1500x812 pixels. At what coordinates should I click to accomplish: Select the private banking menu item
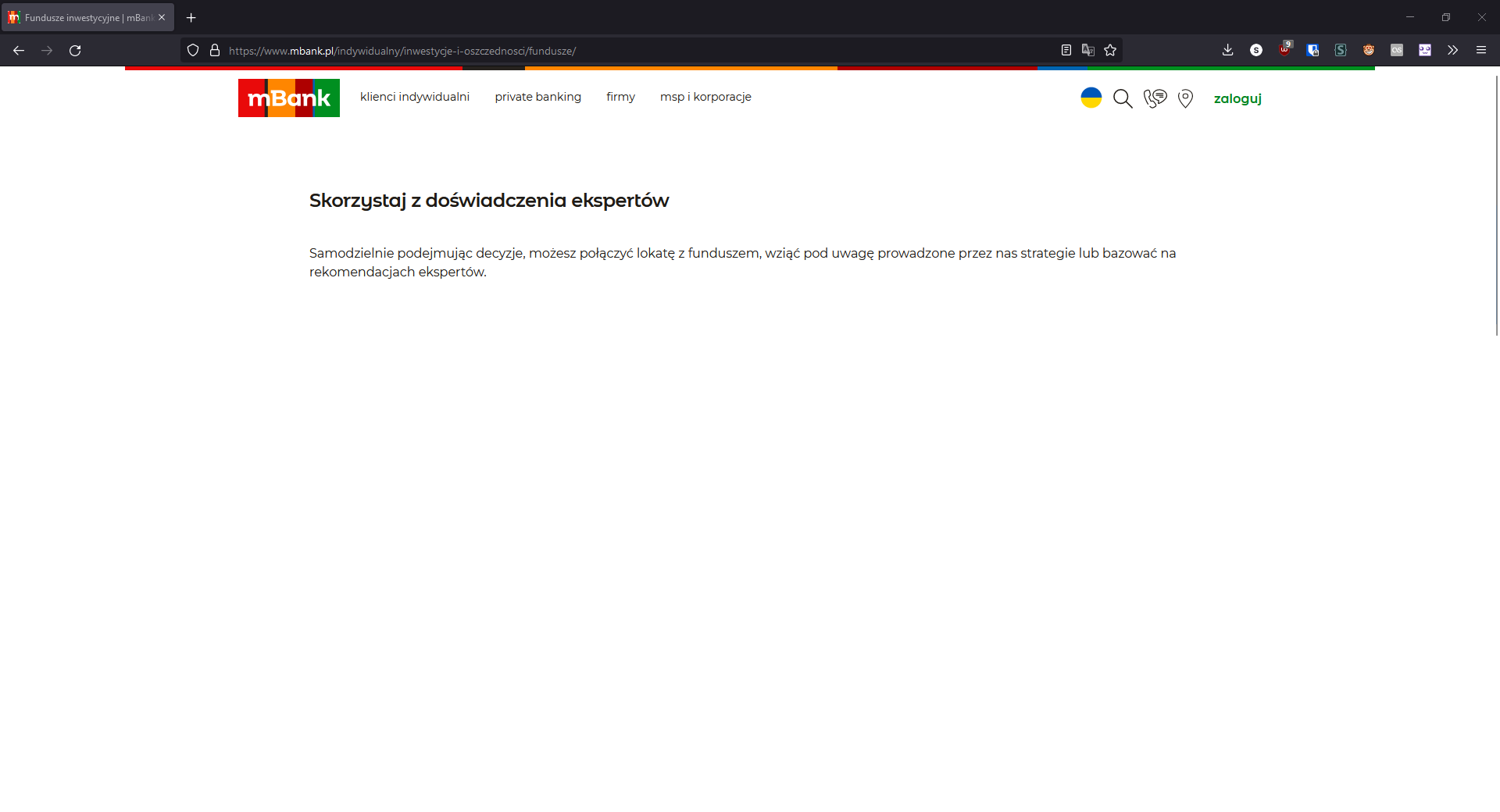pos(537,97)
